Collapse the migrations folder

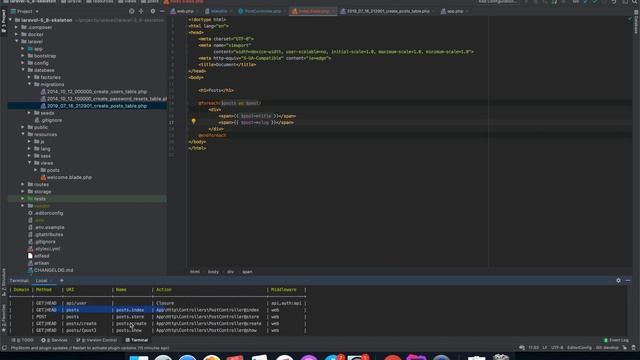(29, 84)
